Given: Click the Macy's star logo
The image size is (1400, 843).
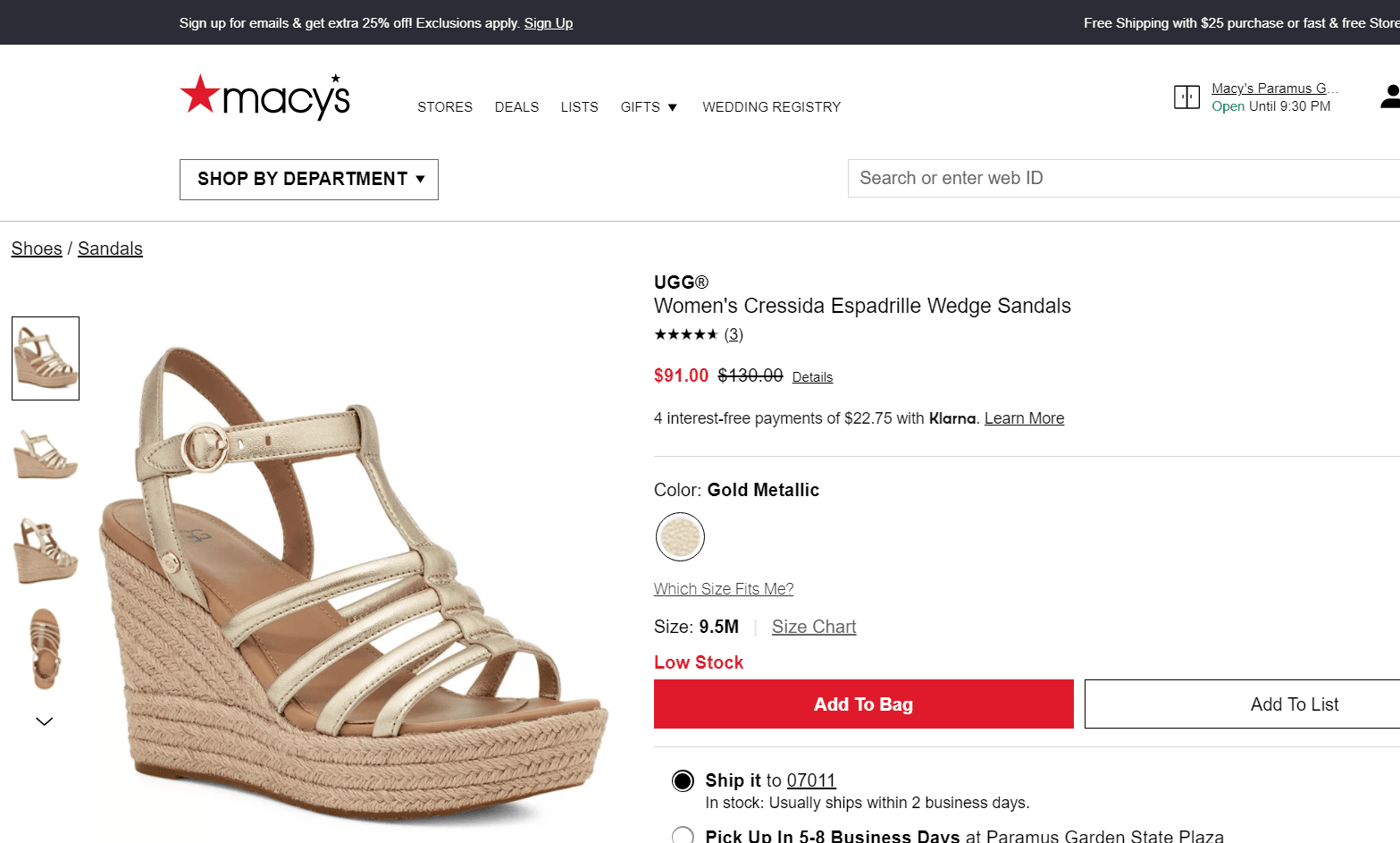Looking at the screenshot, I should (x=264, y=97).
